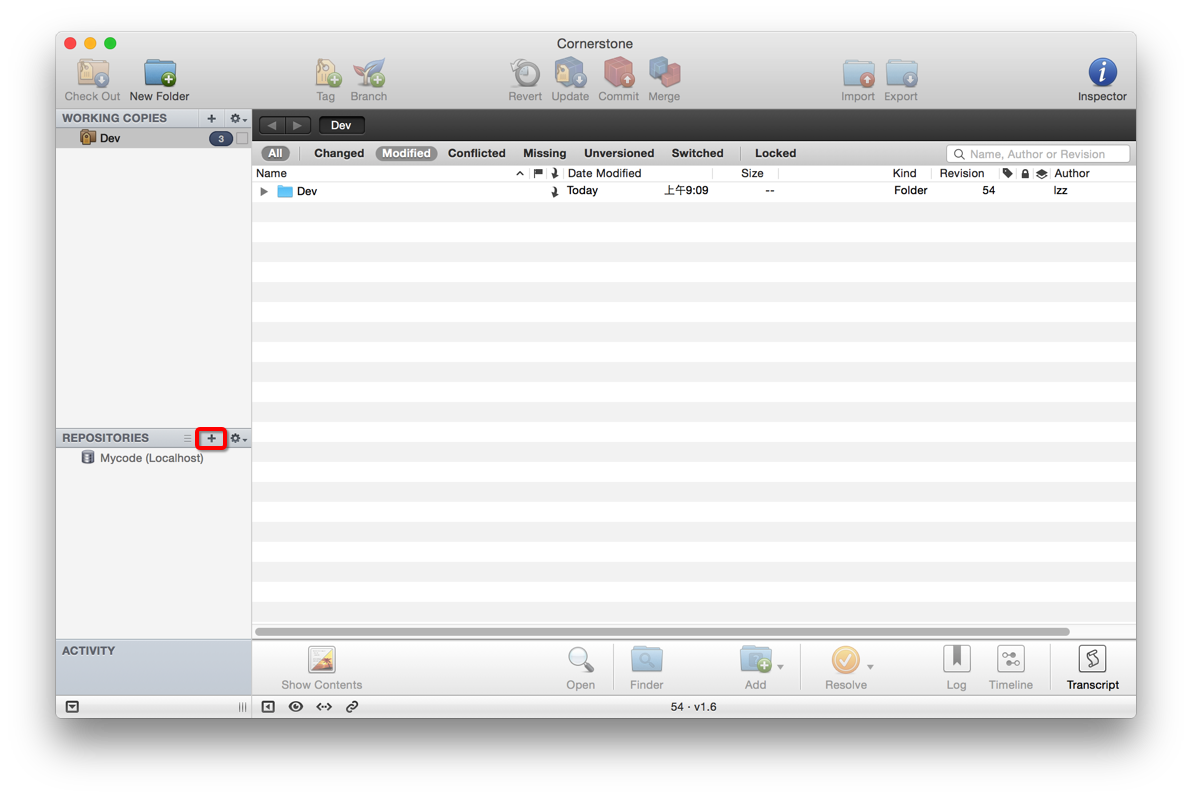Viewport: 1192px width, 798px height.
Task: Open the Working Copies gear menu
Action: [238, 119]
